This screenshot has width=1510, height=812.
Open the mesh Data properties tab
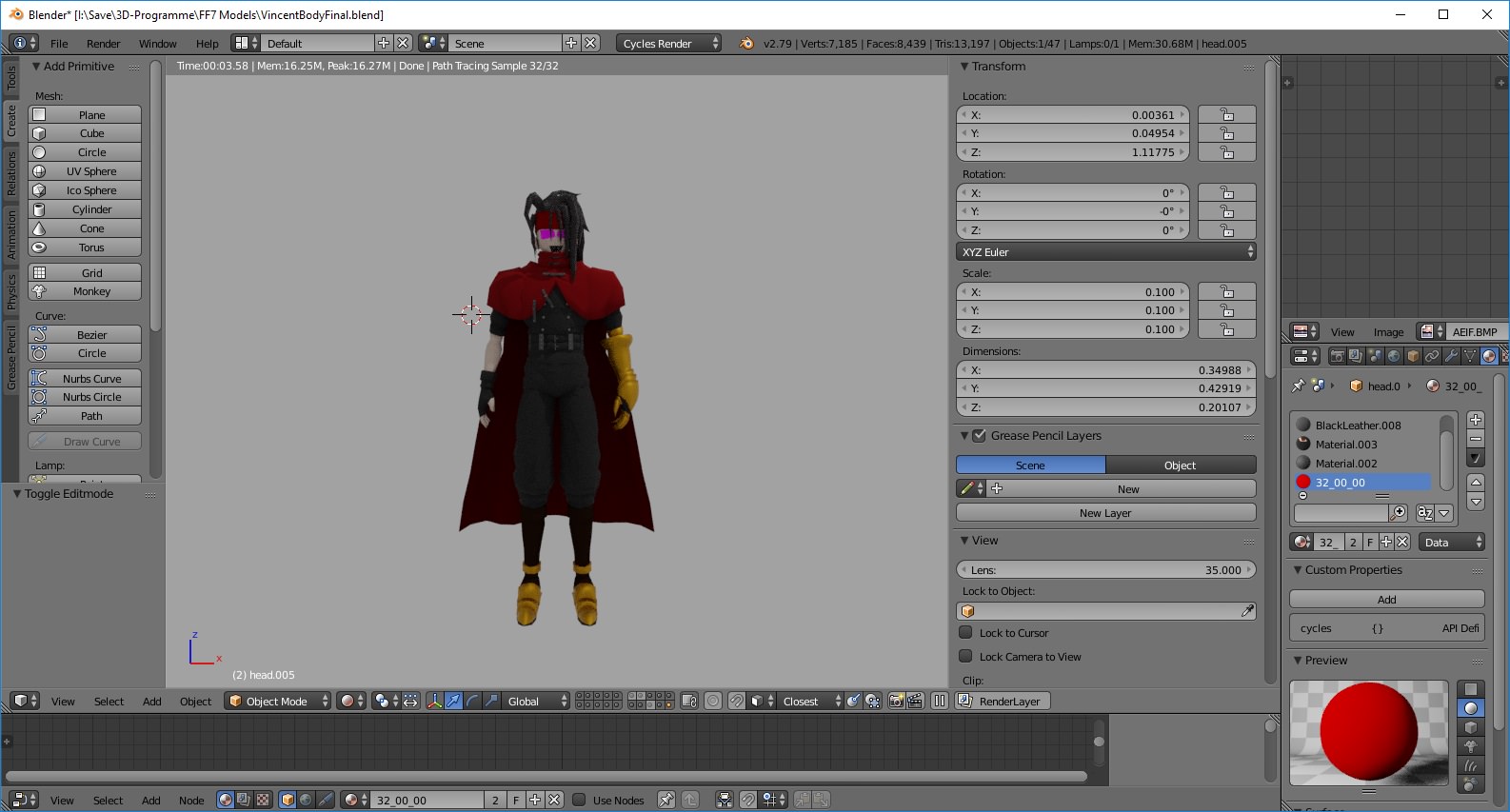pos(1470,356)
